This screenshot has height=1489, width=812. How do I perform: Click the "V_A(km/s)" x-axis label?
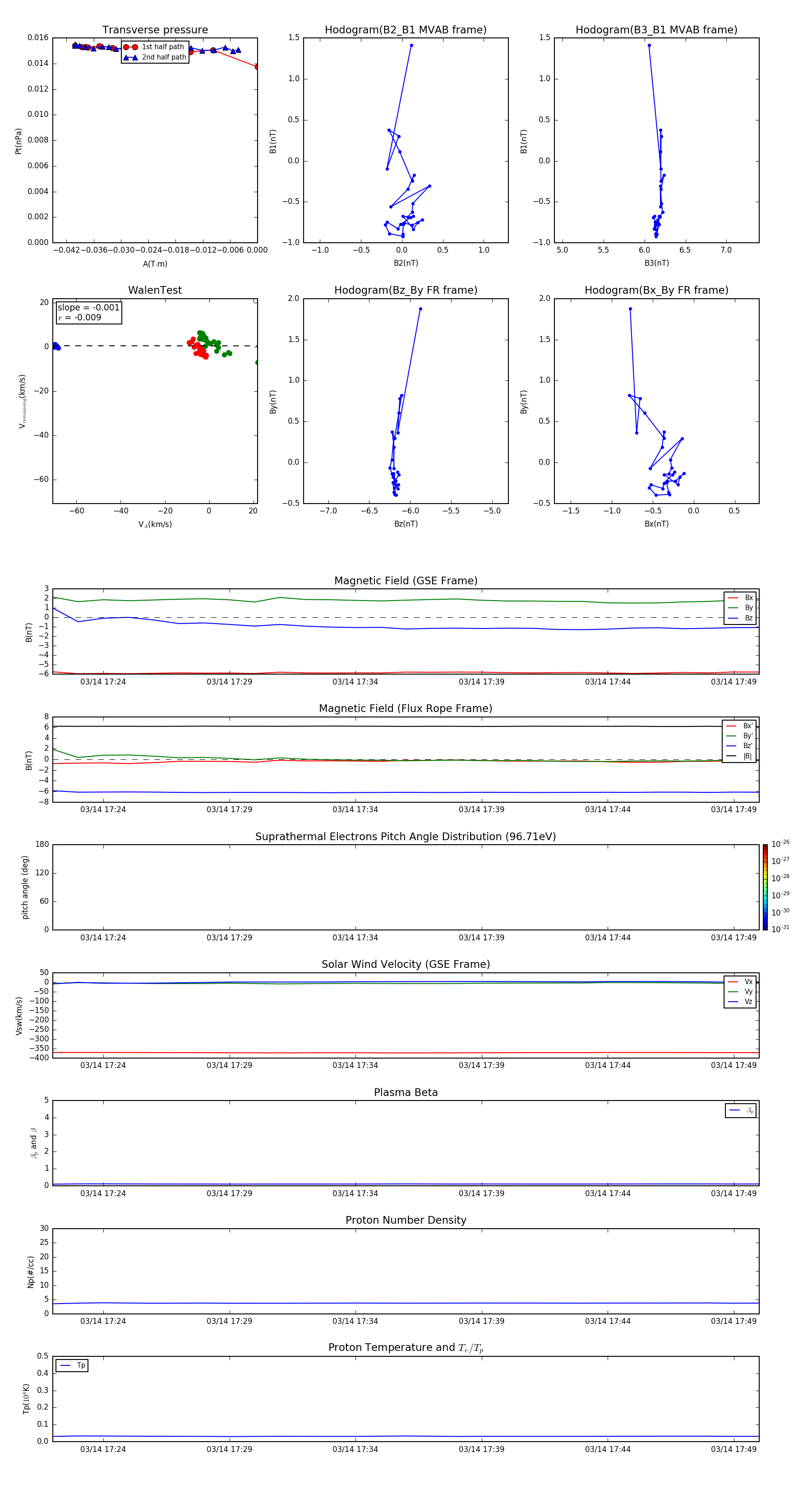coord(155,524)
